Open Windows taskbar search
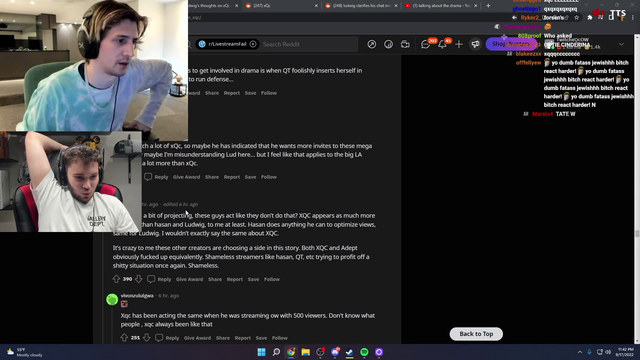 click(x=276, y=352)
